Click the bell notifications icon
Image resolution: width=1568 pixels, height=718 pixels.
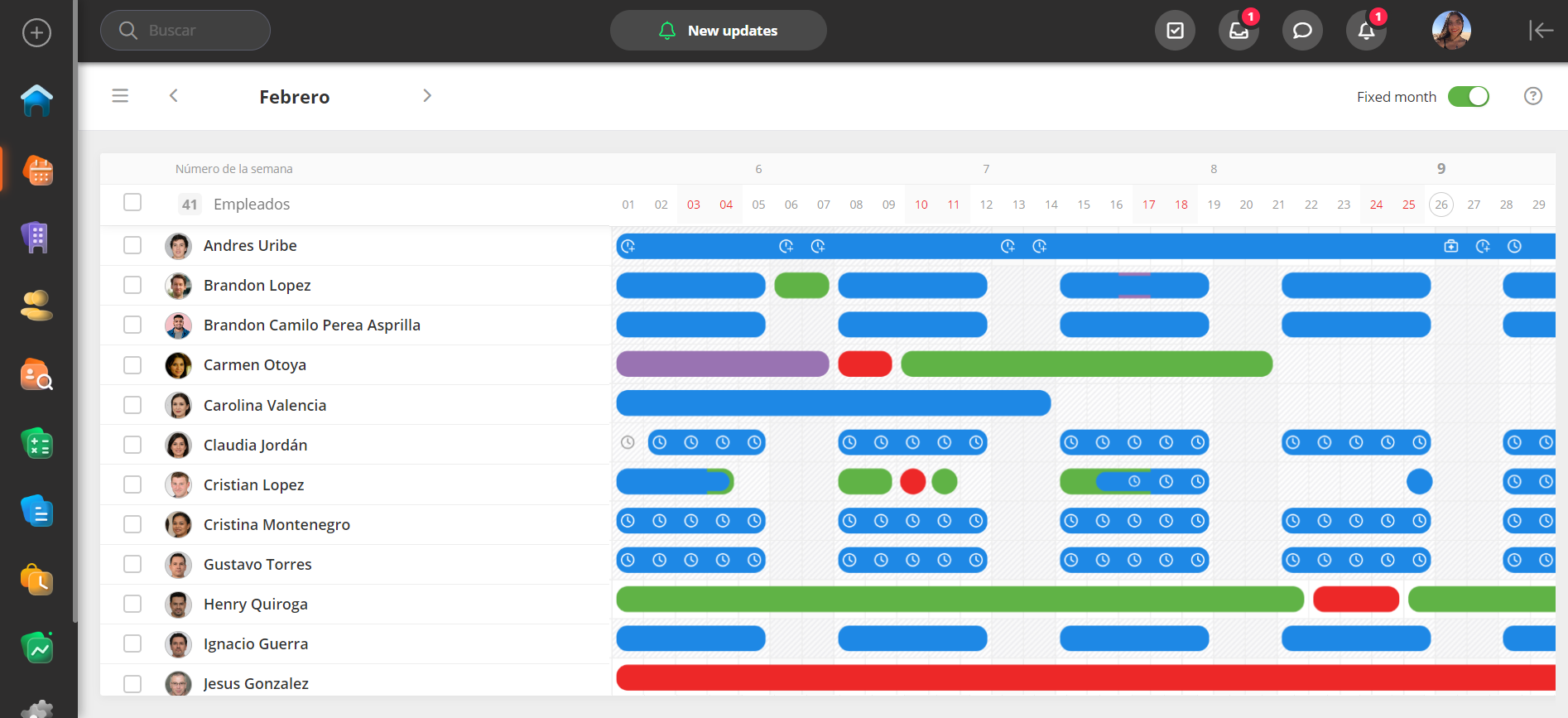coord(1366,31)
